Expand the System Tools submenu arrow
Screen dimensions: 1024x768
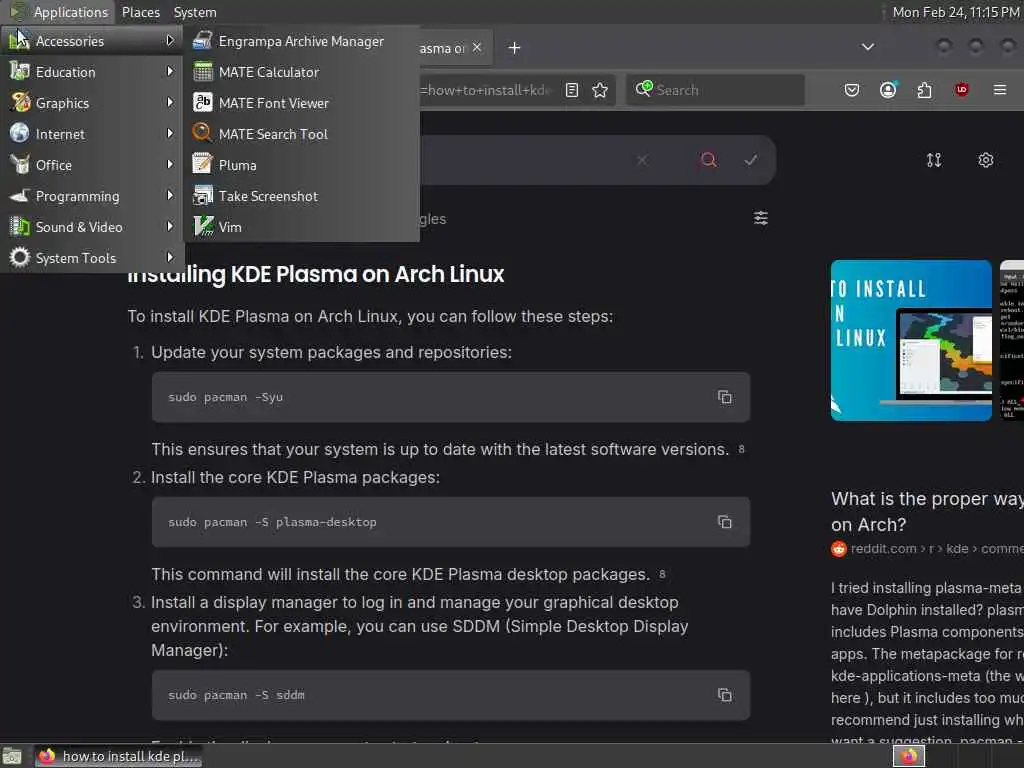click(170, 257)
